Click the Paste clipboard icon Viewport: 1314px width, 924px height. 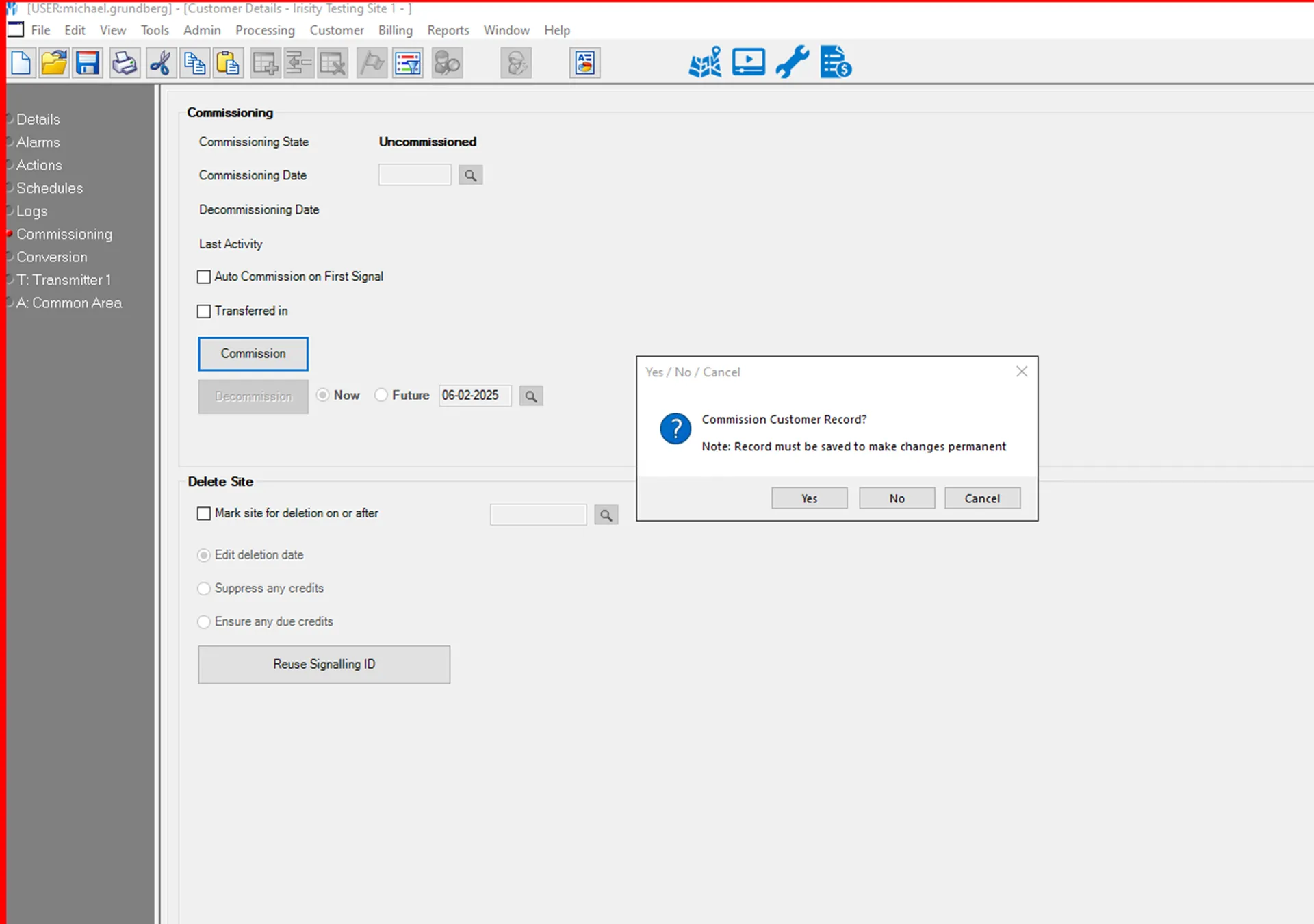pyautogui.click(x=228, y=63)
